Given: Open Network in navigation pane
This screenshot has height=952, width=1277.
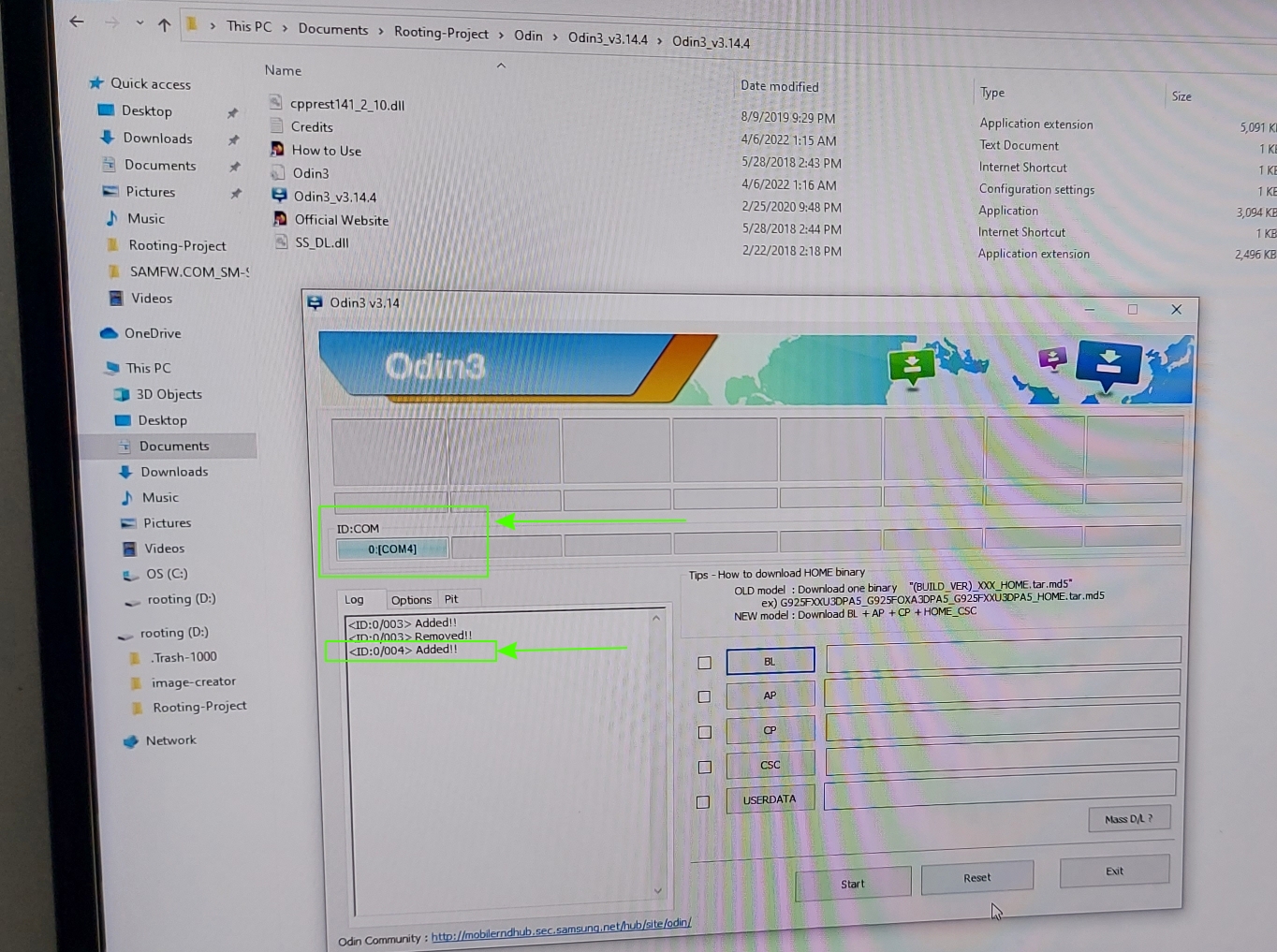Looking at the screenshot, I should [170, 740].
